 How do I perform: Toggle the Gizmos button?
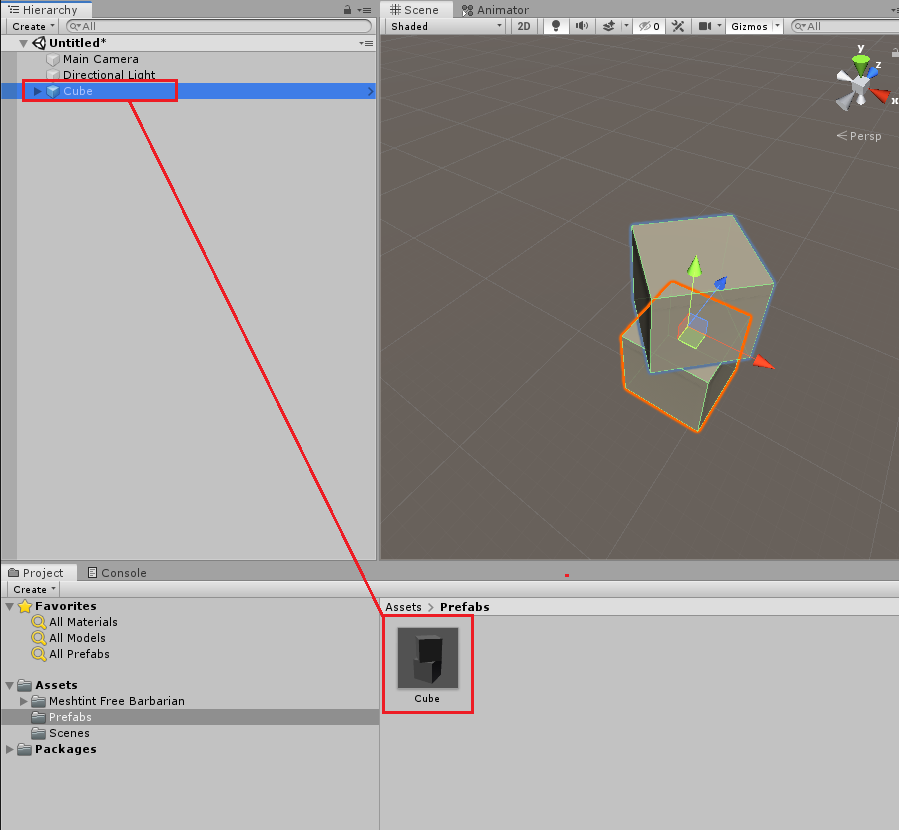[x=749, y=26]
